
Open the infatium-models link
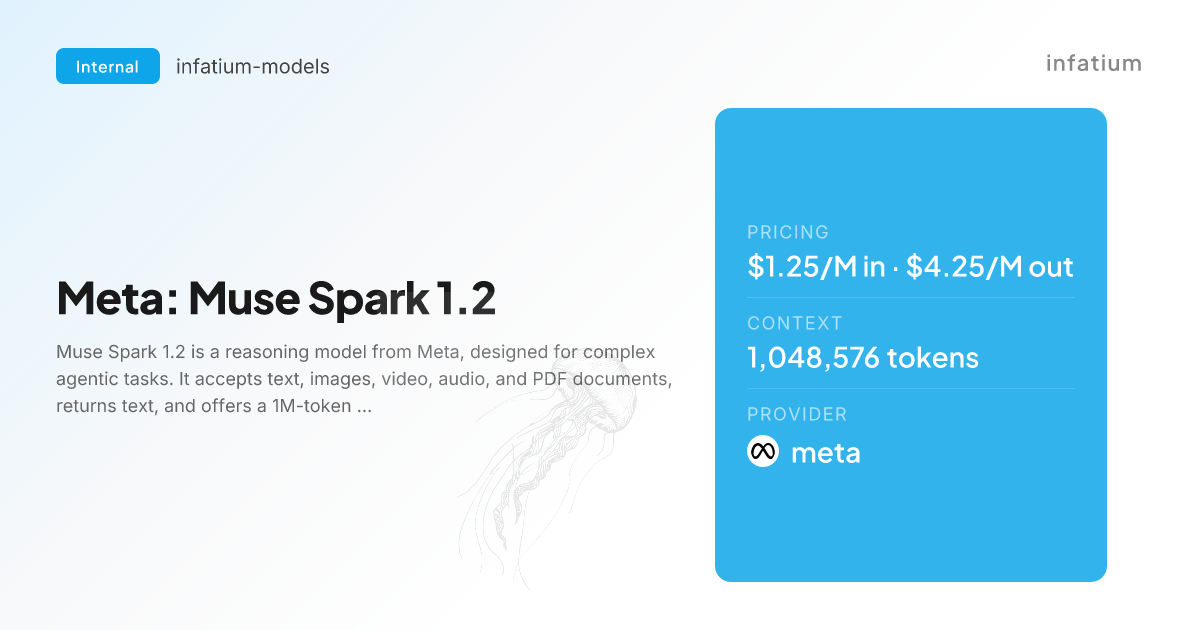pos(253,67)
